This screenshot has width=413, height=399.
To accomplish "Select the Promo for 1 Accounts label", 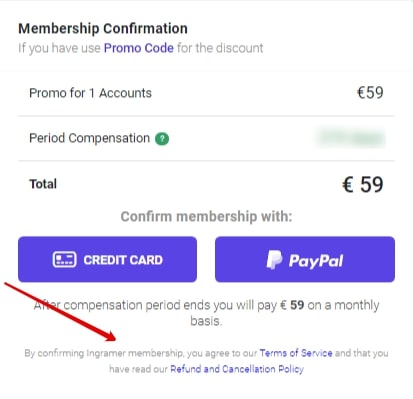I will [x=90, y=93].
